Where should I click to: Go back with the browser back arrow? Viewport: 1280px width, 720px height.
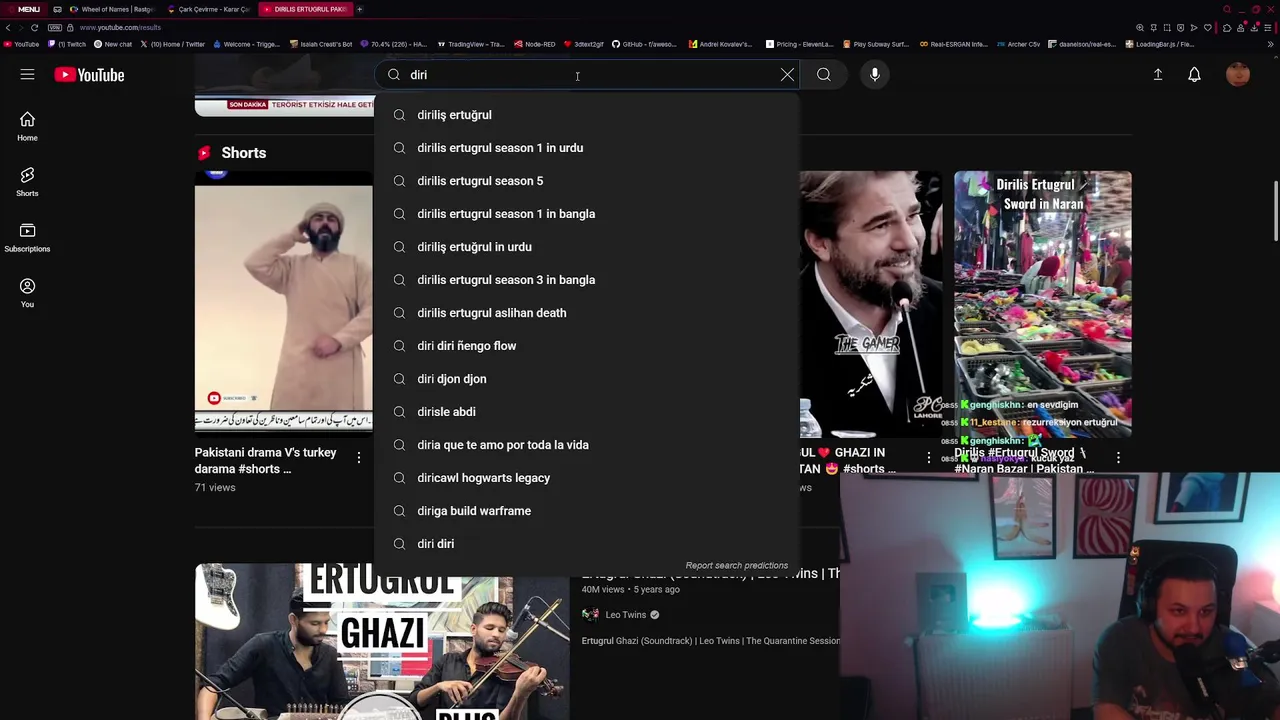tap(8, 27)
